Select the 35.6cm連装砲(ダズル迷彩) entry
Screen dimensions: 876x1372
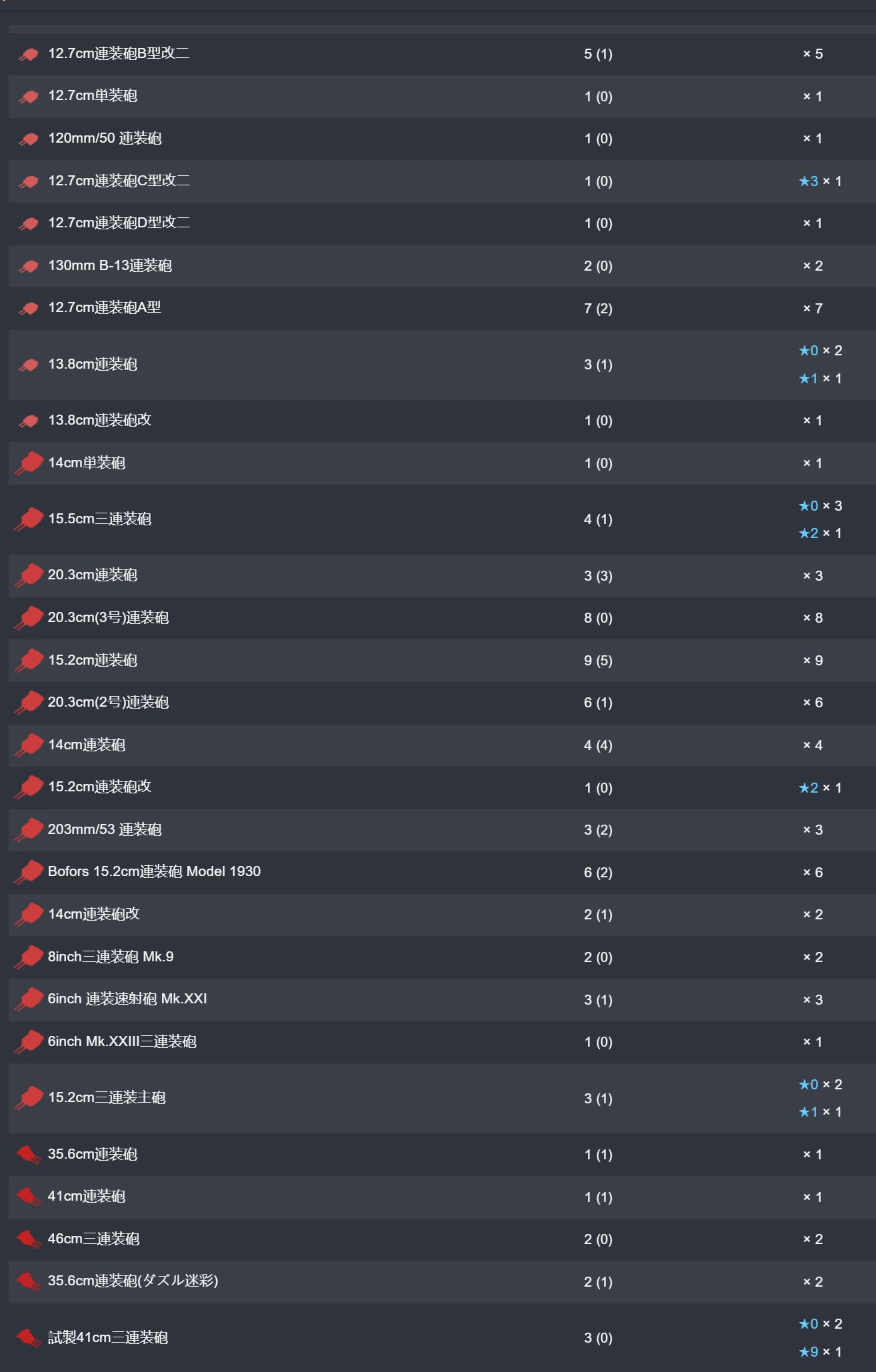click(133, 1281)
